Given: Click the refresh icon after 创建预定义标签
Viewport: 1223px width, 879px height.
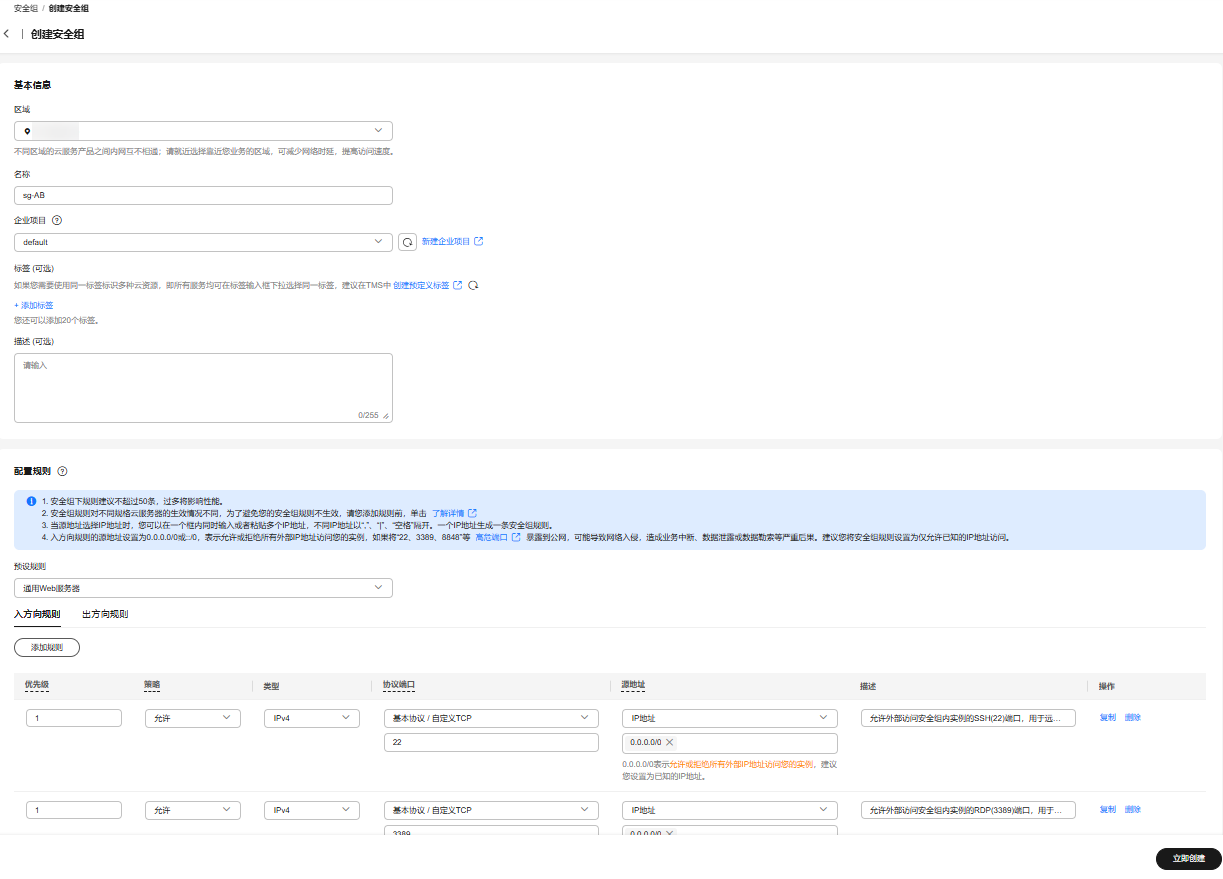Looking at the screenshot, I should coord(474,285).
